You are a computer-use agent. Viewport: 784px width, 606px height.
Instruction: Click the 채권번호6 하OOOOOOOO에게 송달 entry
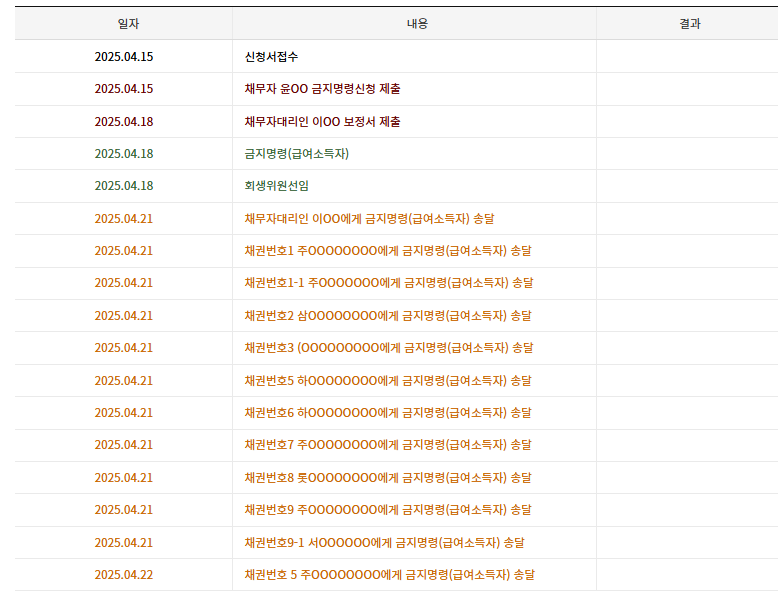click(x=388, y=412)
